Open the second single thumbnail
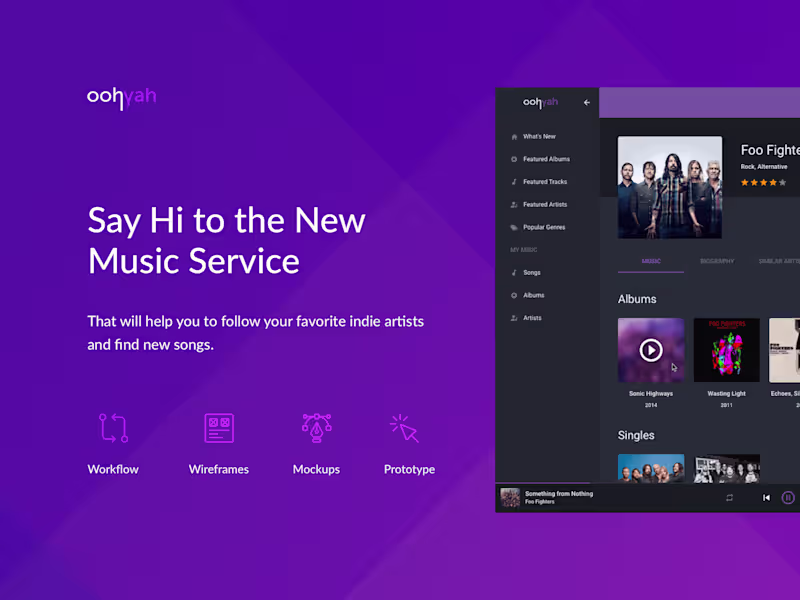This screenshot has height=600, width=800. [x=727, y=468]
